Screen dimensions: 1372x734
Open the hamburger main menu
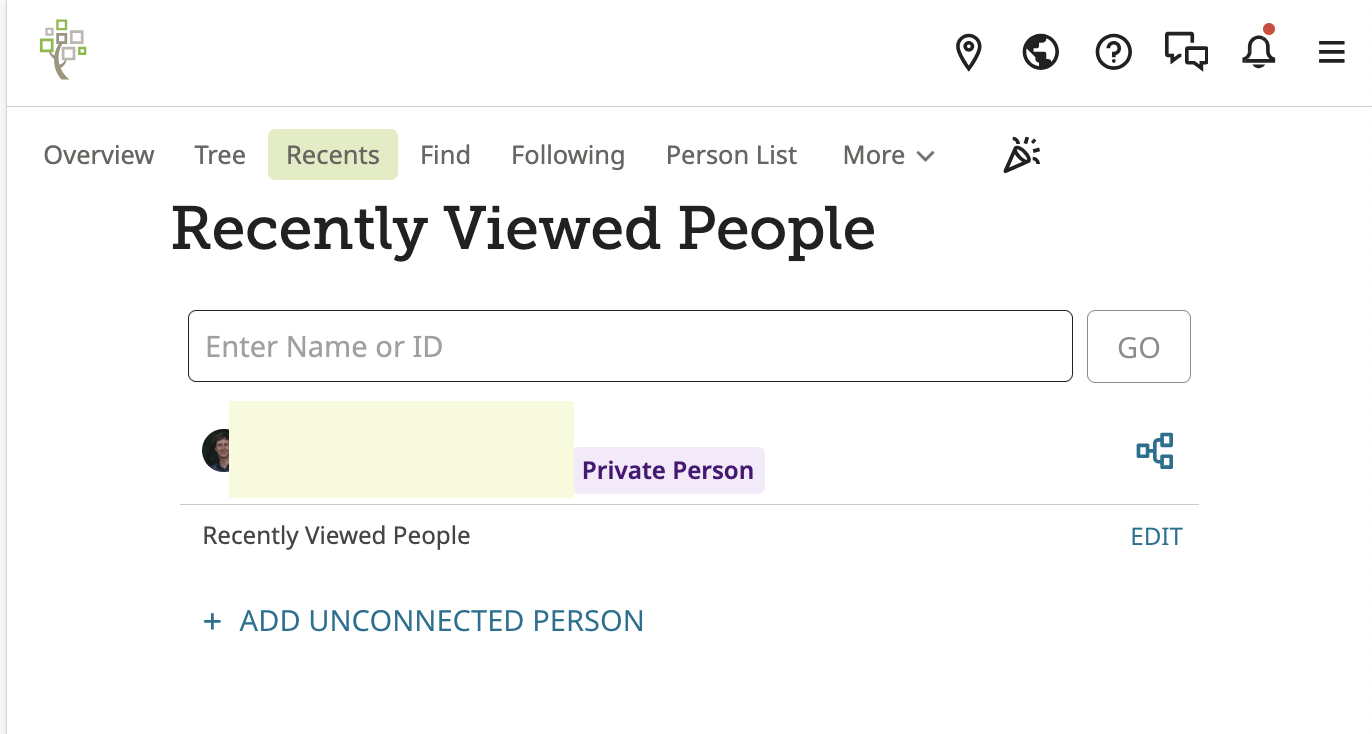click(1331, 52)
